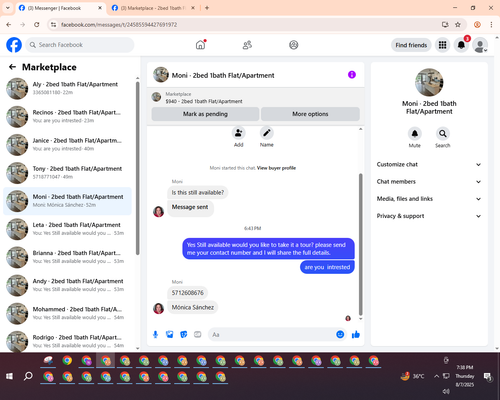
Task: Open Rodrigo conversation
Action: (x=68, y=341)
